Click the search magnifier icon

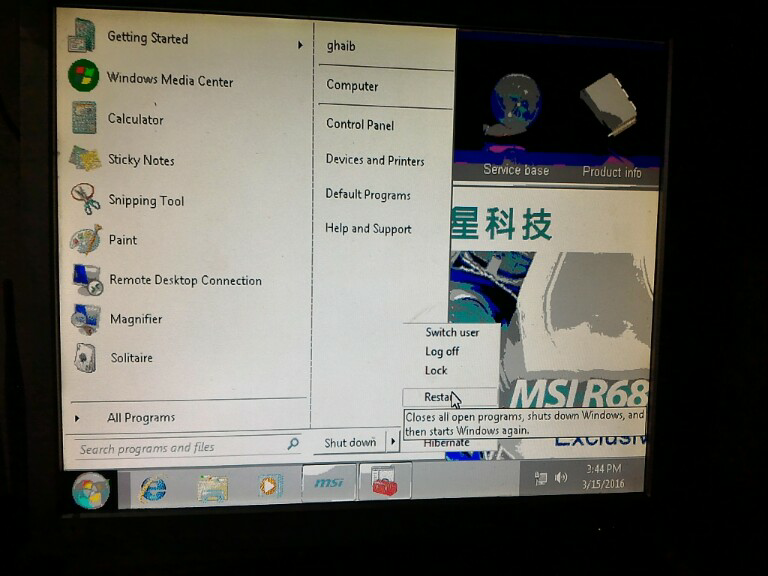coord(293,444)
